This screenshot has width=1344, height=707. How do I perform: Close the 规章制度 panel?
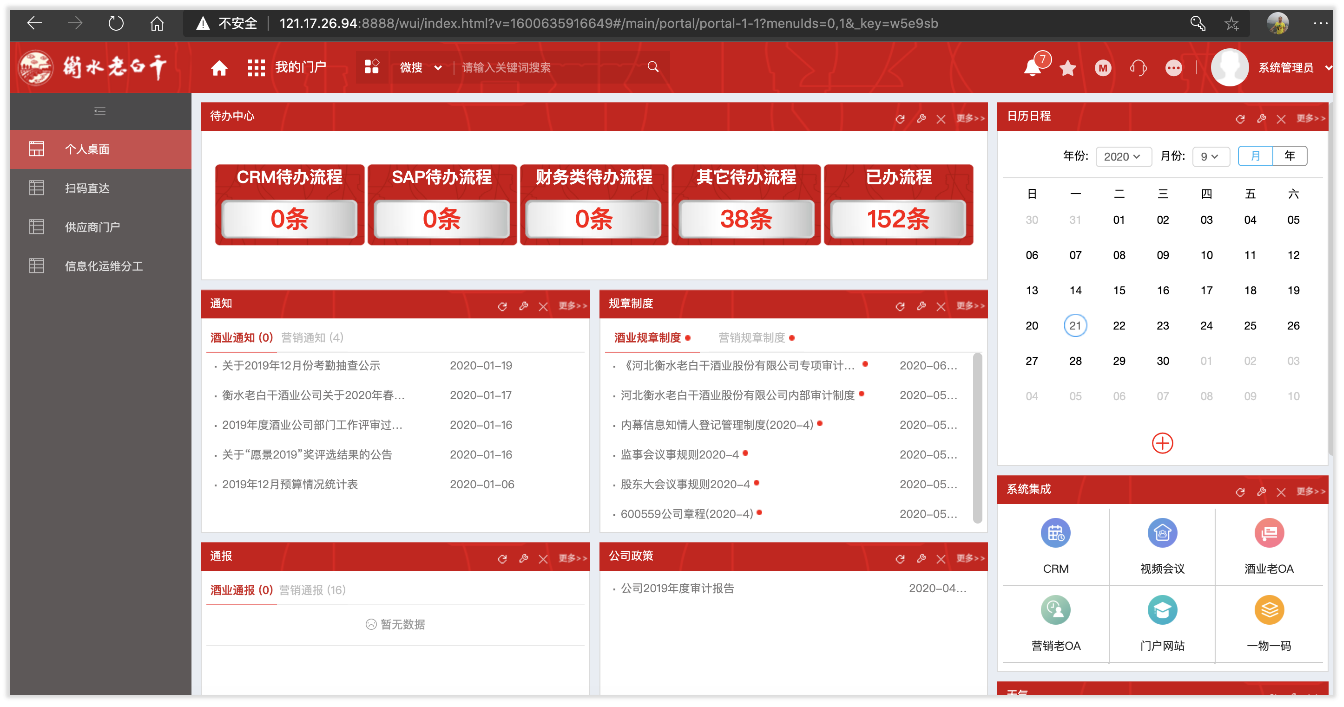[941, 306]
